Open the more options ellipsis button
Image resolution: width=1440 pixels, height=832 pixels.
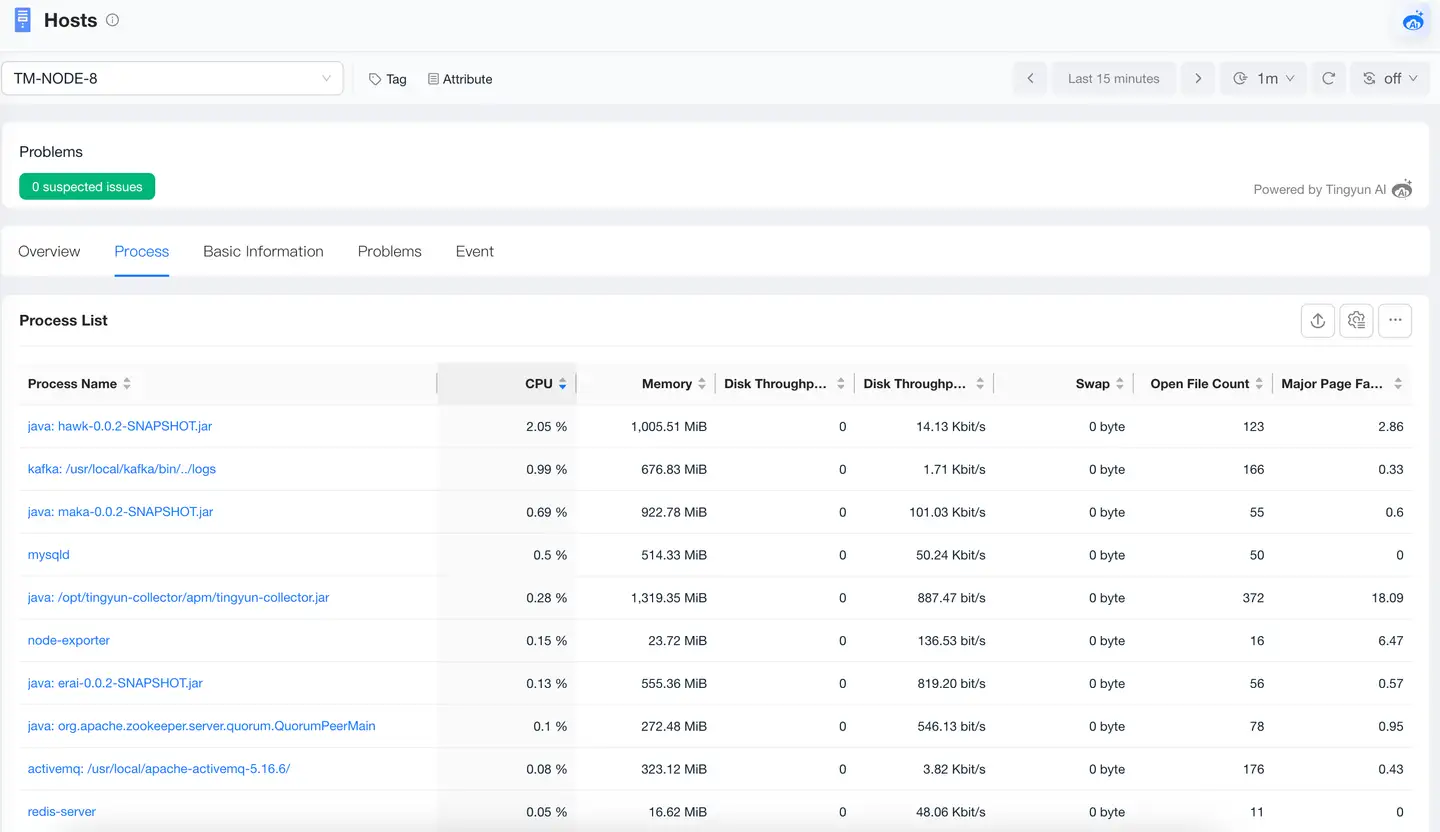coord(1395,320)
